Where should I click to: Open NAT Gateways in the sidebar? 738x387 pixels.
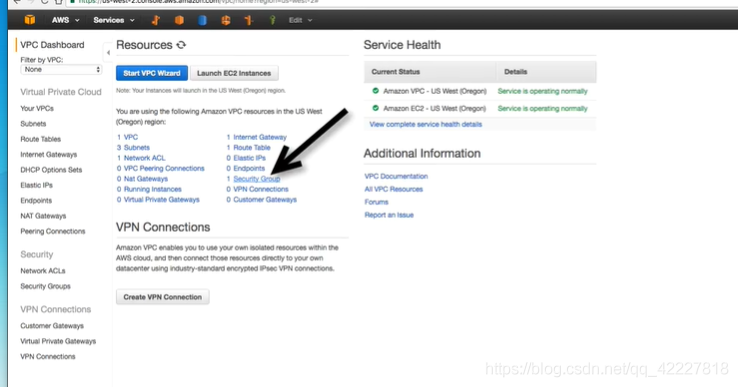43,216
